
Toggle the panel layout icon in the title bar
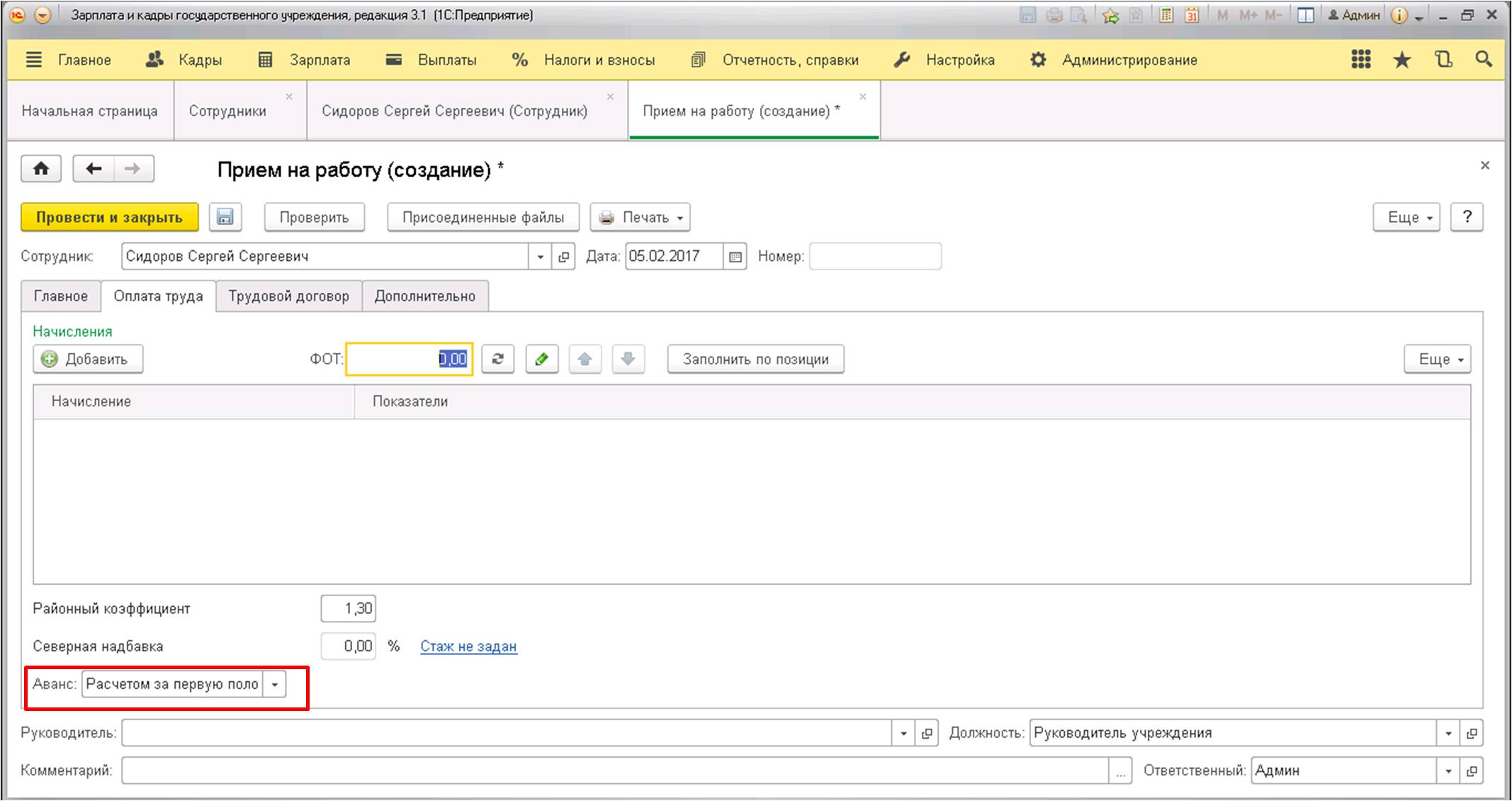(x=1305, y=15)
